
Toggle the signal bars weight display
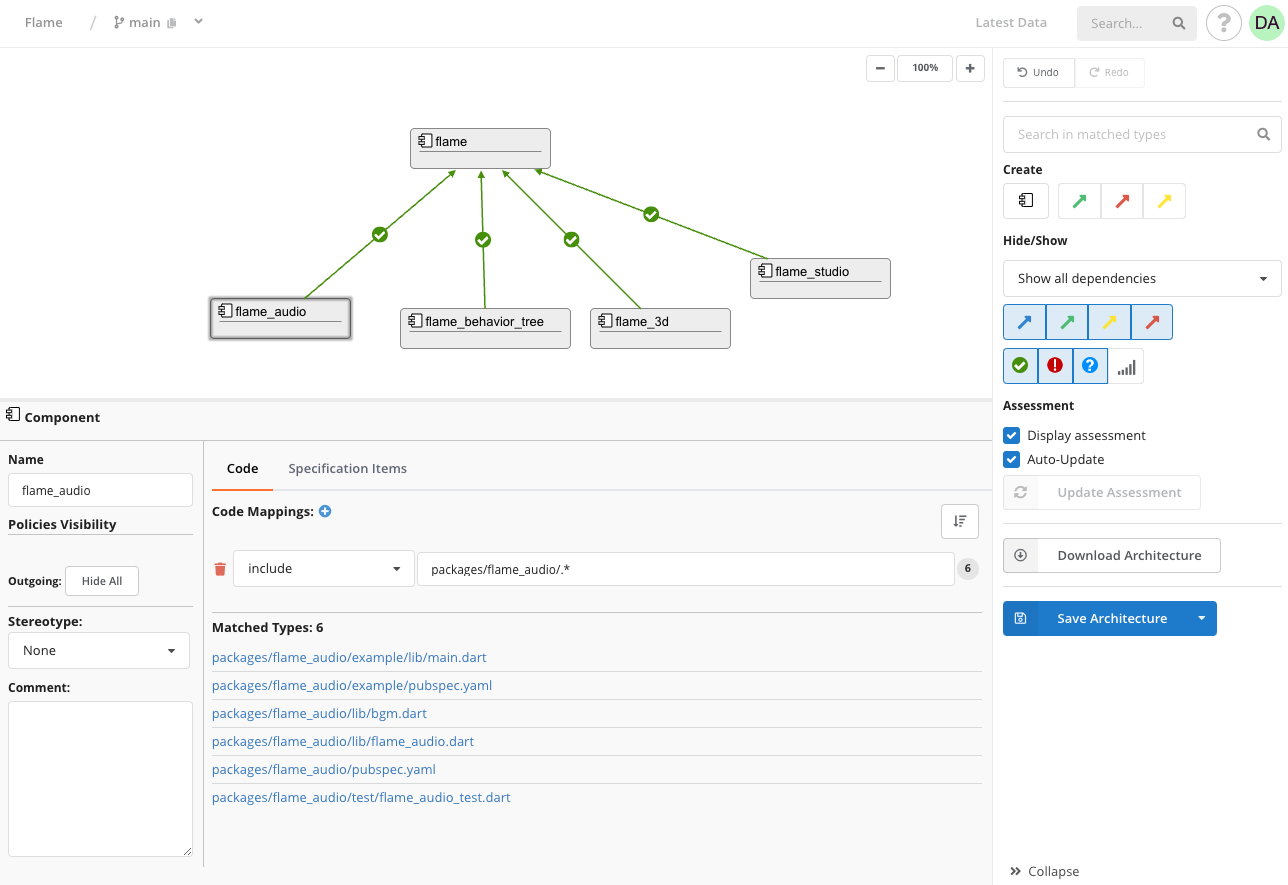click(1126, 366)
